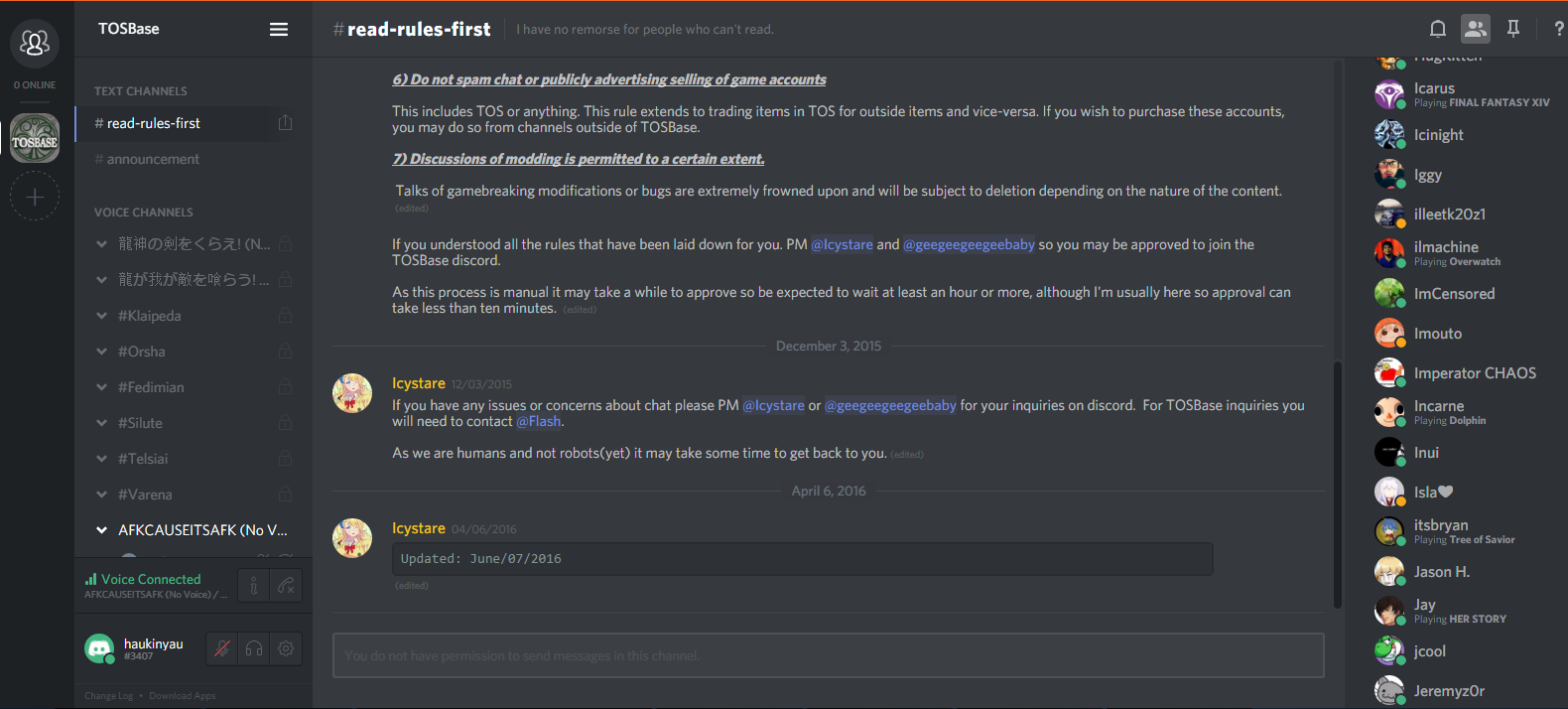
Task: Show pinned messages via the pin icon
Action: [1513, 29]
